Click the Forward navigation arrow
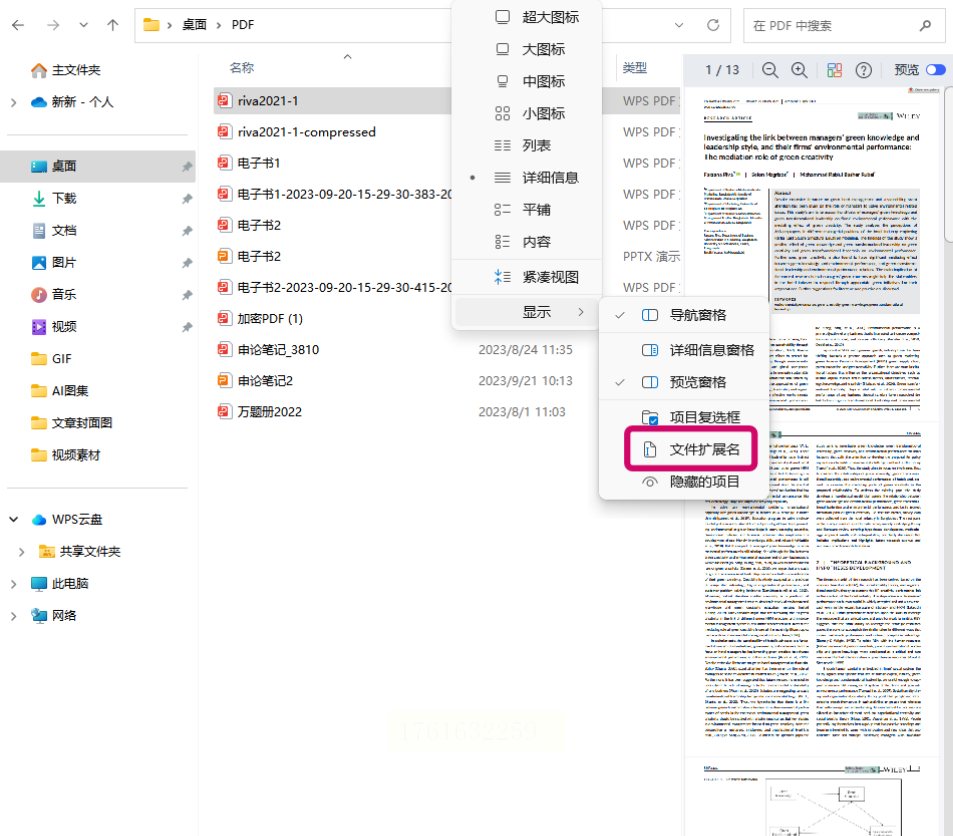 click(x=53, y=25)
